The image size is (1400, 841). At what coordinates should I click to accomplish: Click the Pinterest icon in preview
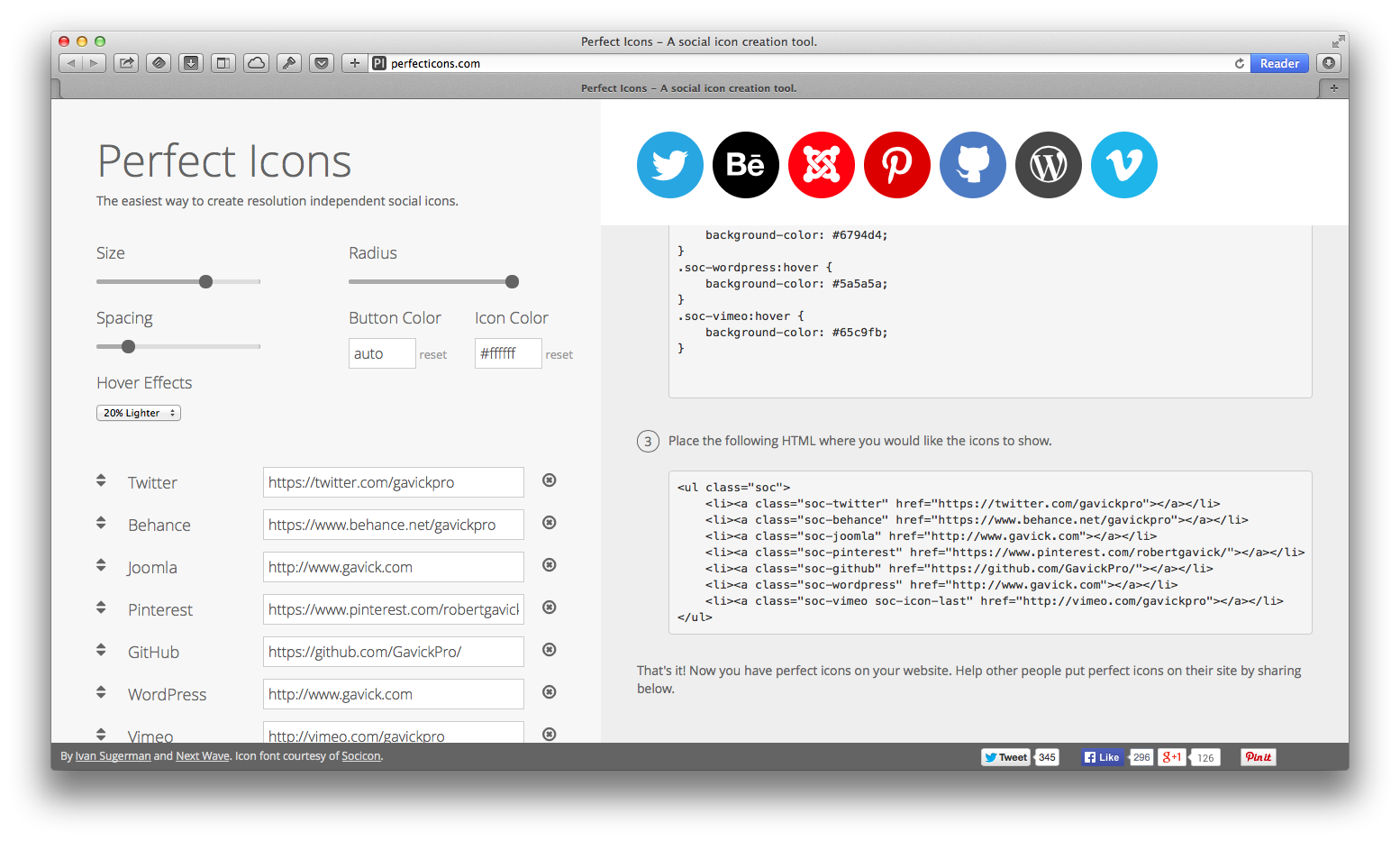point(896,165)
